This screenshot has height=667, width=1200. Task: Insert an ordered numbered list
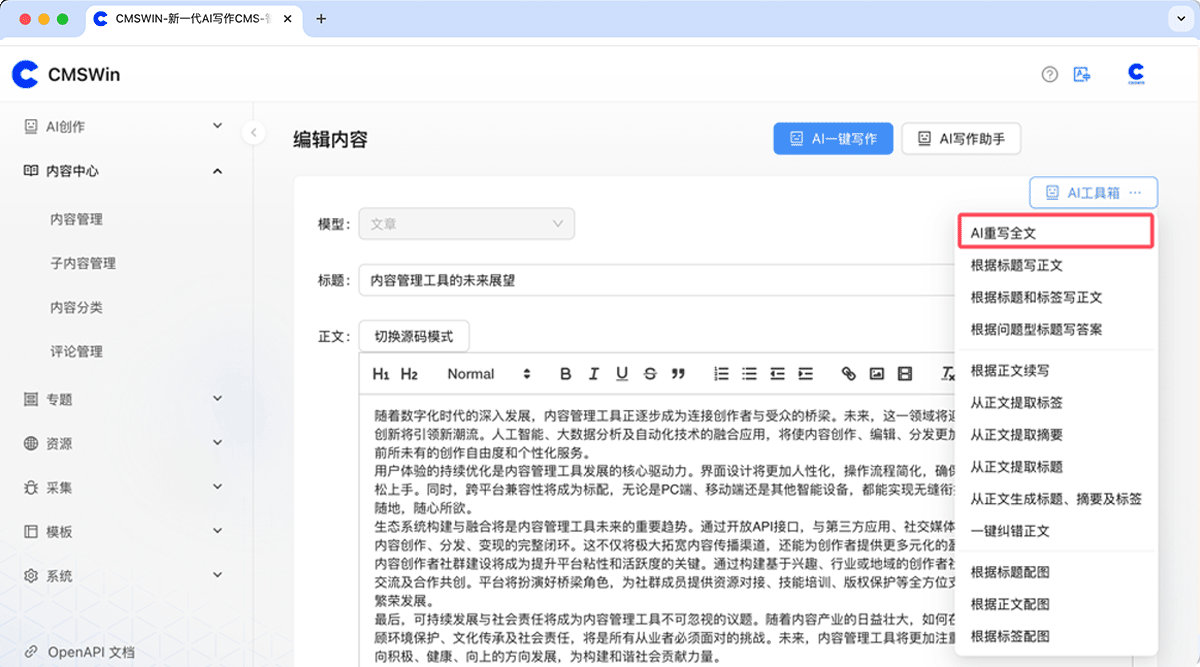(x=721, y=374)
